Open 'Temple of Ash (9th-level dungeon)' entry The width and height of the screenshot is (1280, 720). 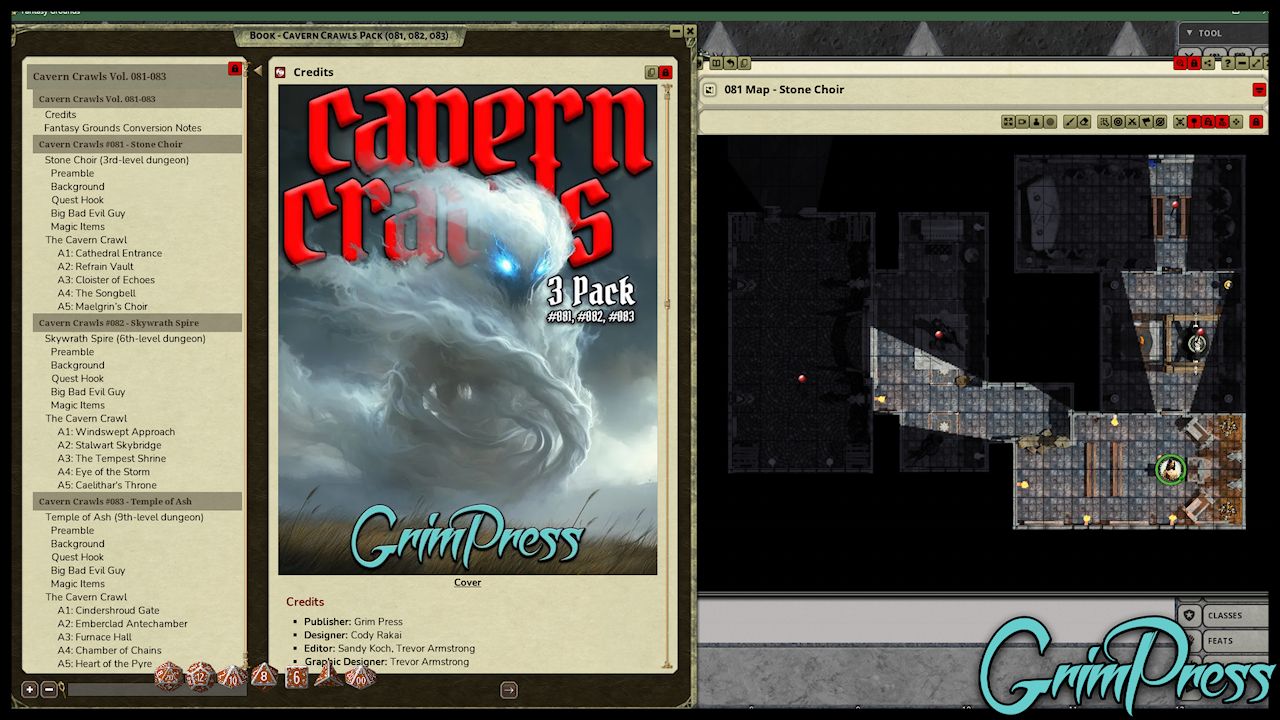click(124, 517)
